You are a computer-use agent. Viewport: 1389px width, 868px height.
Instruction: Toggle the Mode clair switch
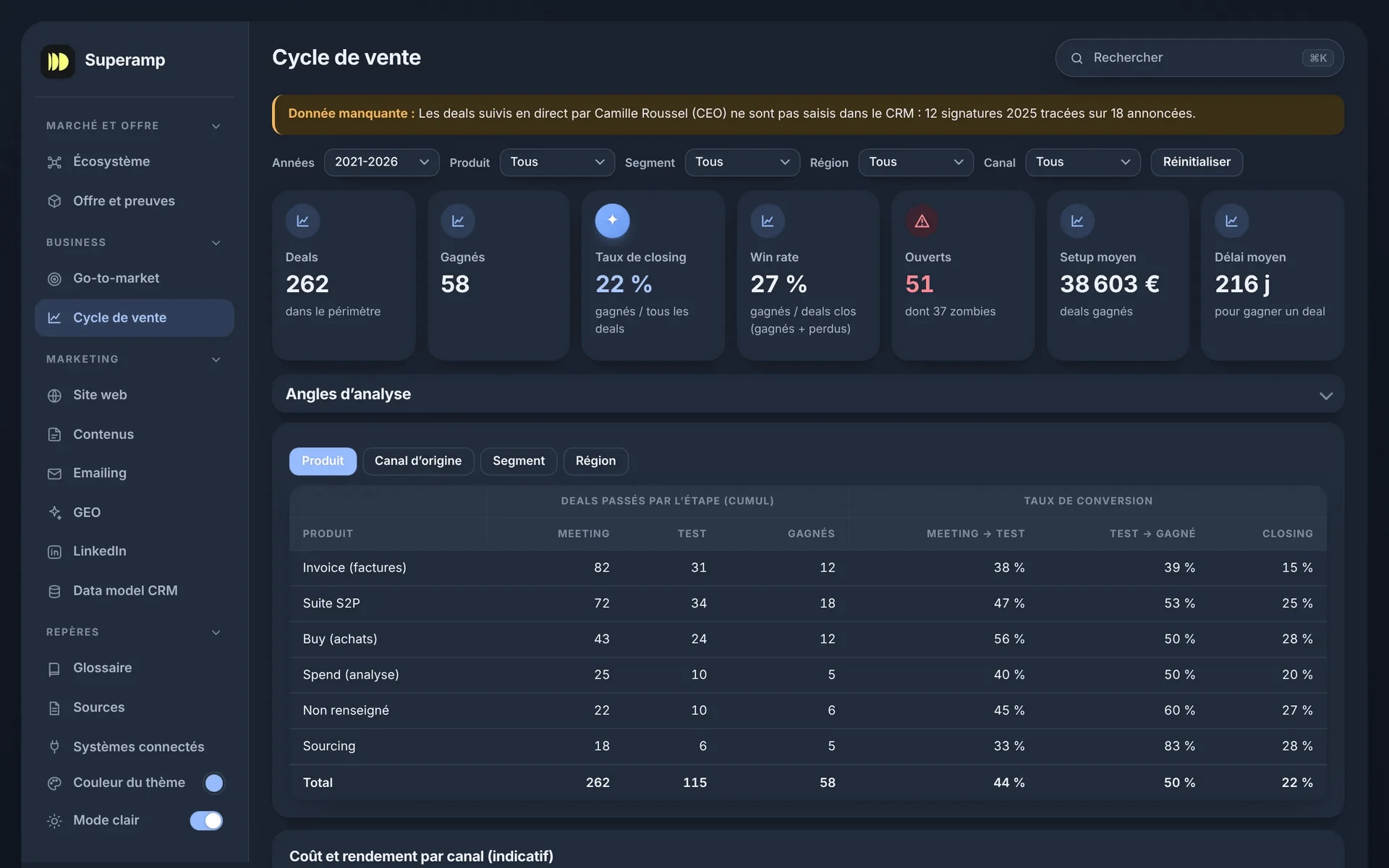coord(206,820)
